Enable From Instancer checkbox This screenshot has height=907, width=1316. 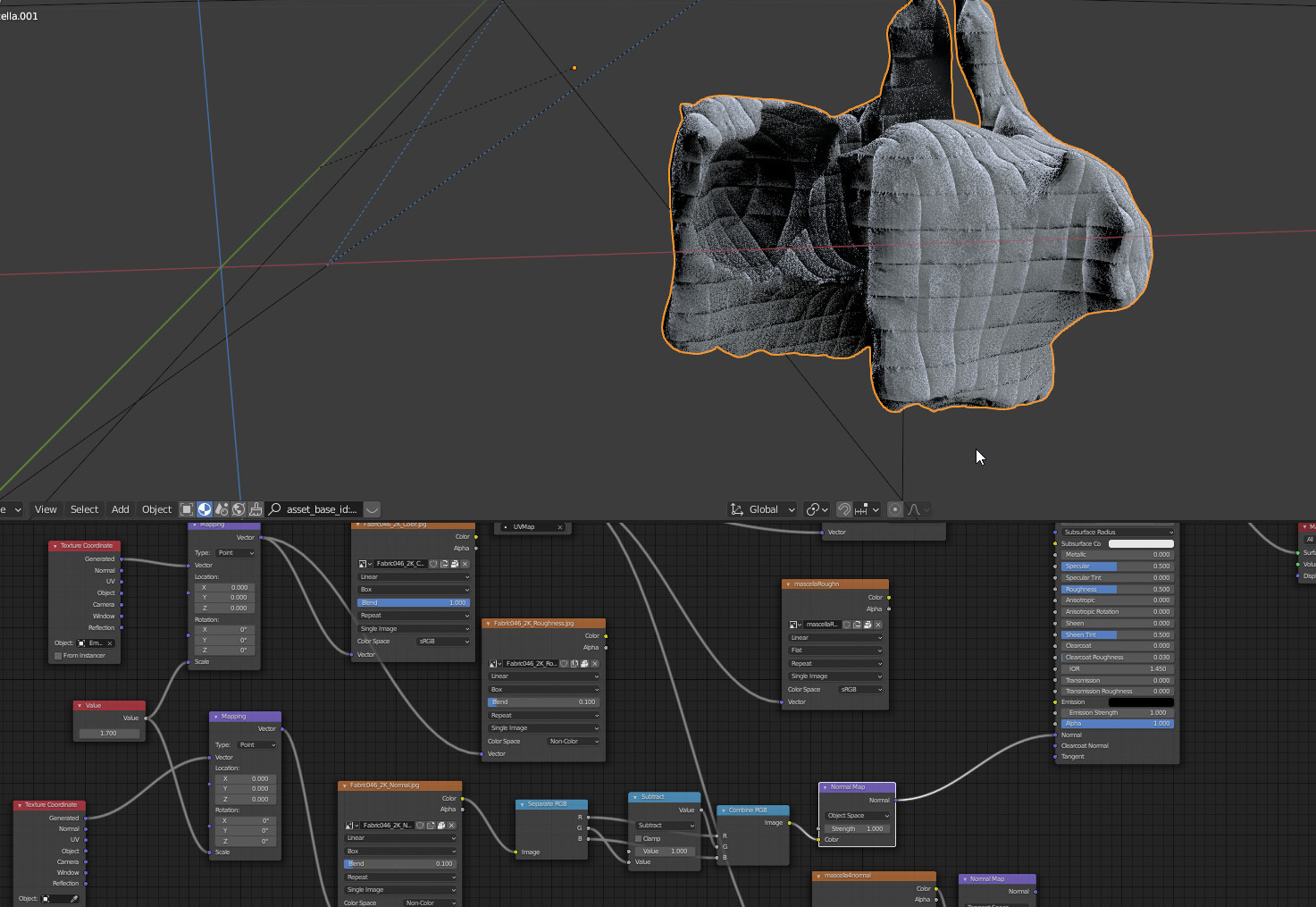pyautogui.click(x=58, y=656)
